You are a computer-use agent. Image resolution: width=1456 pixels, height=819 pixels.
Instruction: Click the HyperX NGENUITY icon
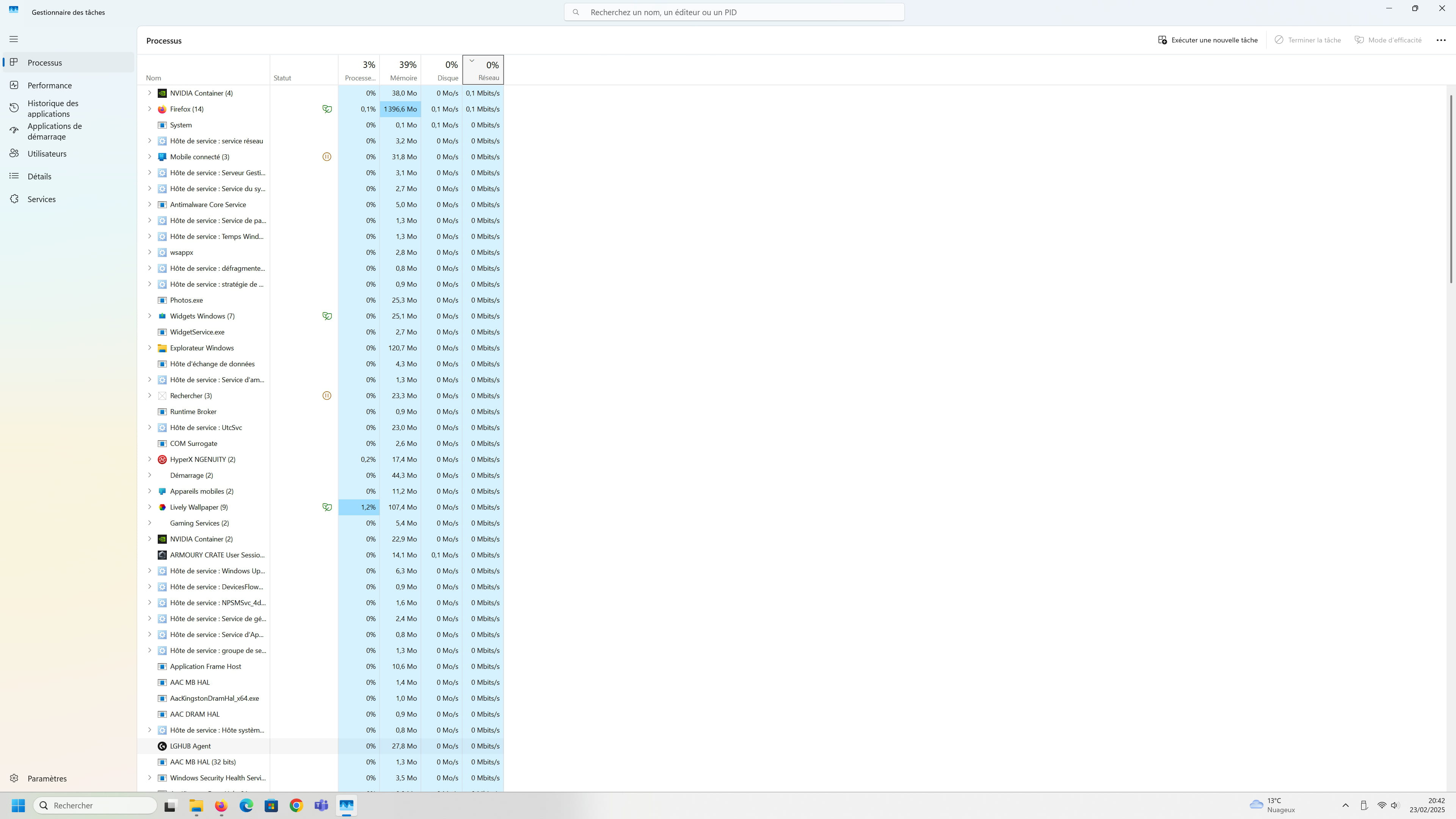(162, 460)
